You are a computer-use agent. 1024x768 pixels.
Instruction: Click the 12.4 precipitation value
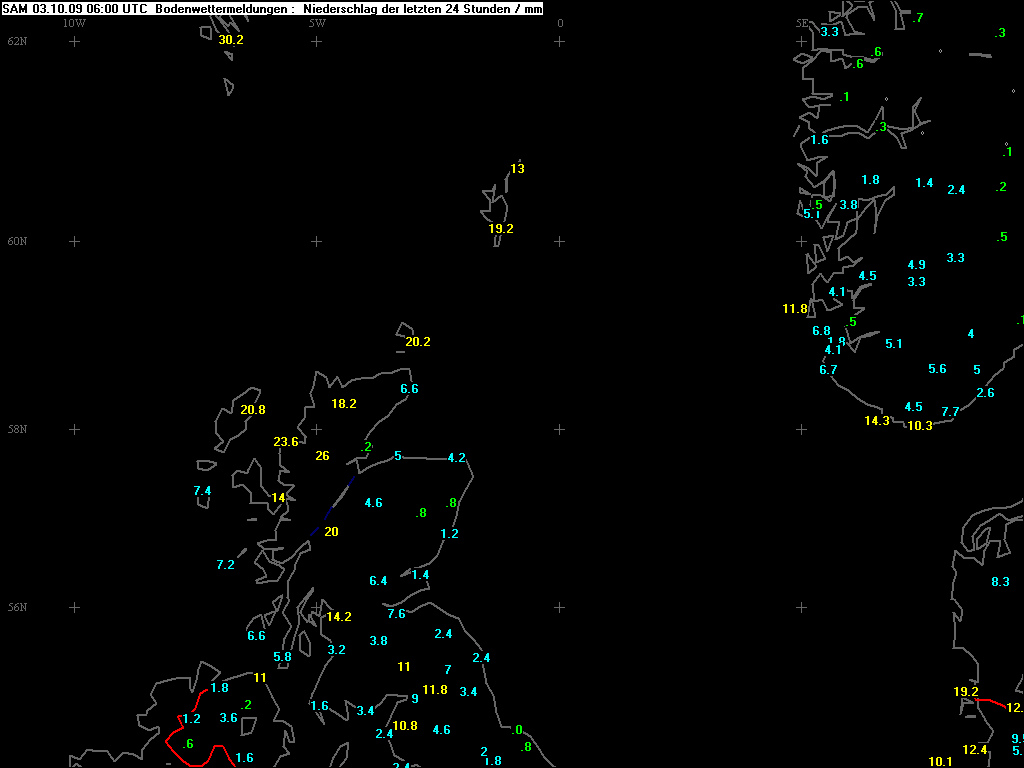[x=975, y=750]
